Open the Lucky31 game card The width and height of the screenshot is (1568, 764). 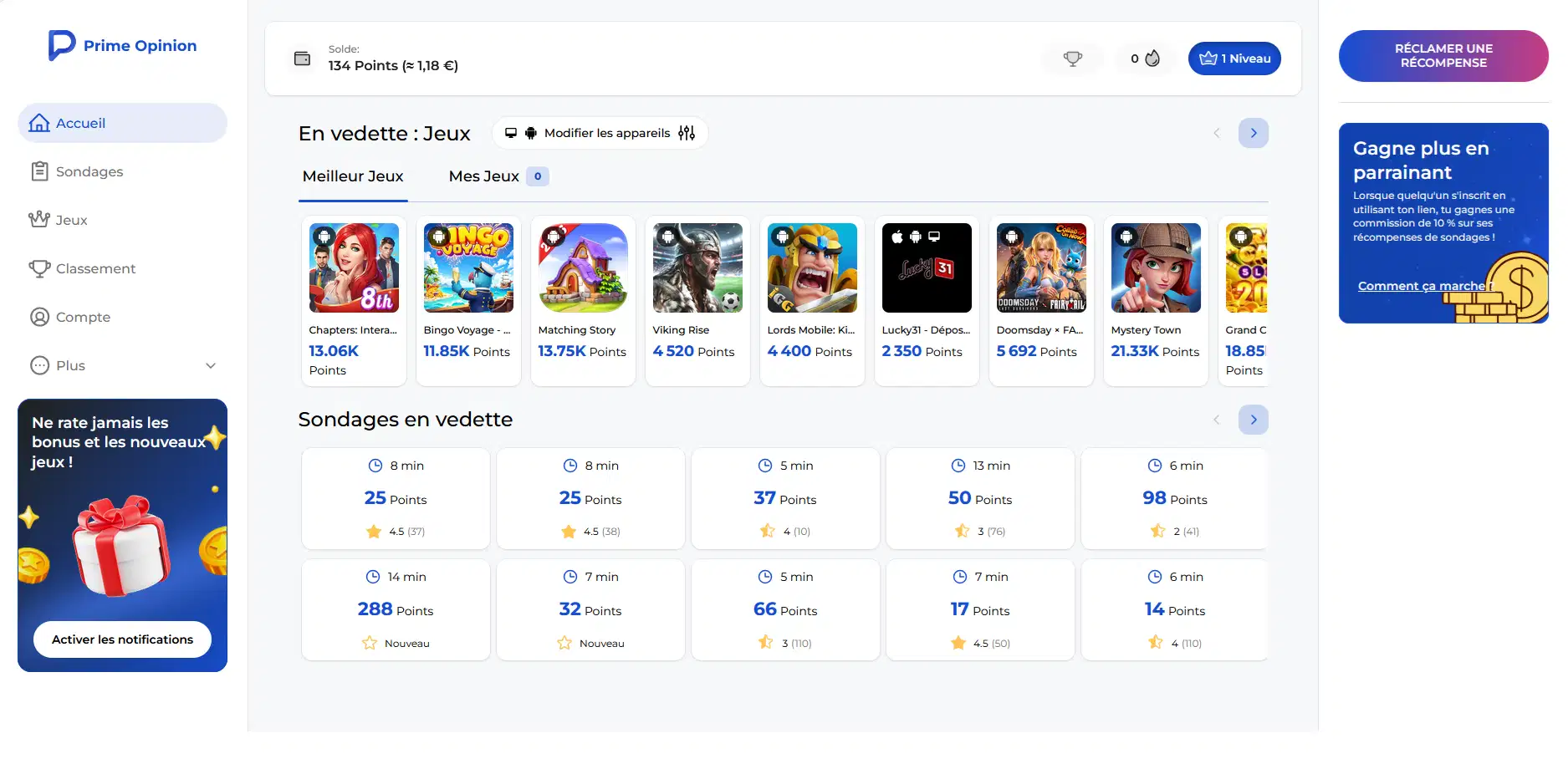(927, 301)
